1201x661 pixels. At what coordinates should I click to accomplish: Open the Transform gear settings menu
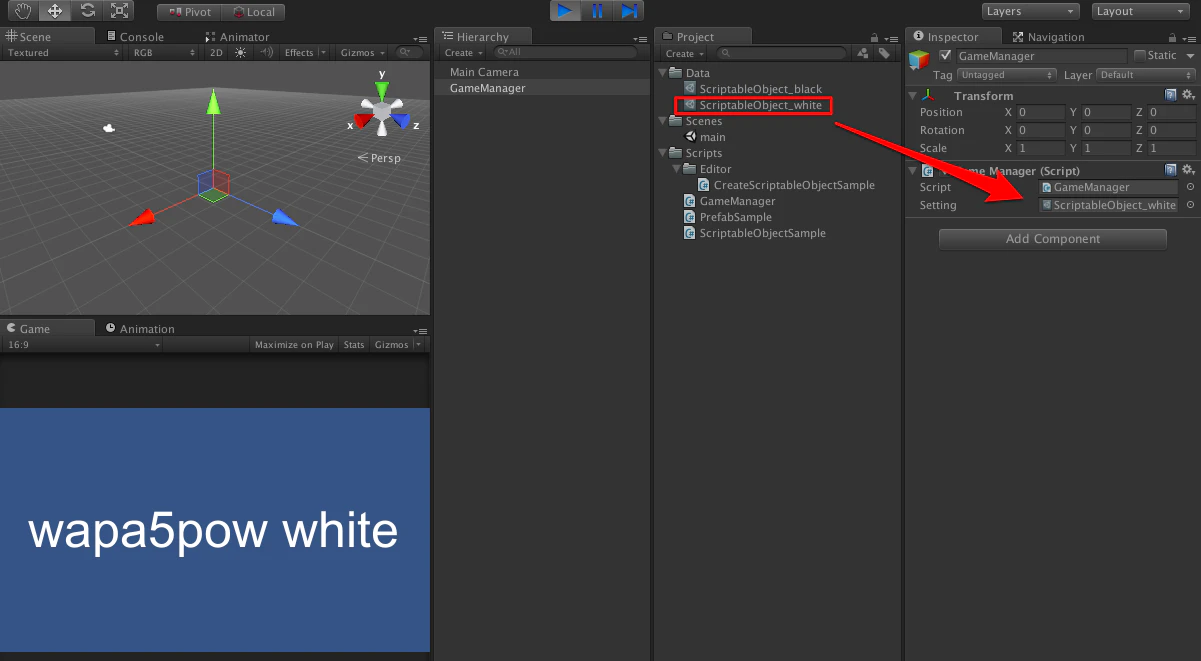coord(1188,95)
